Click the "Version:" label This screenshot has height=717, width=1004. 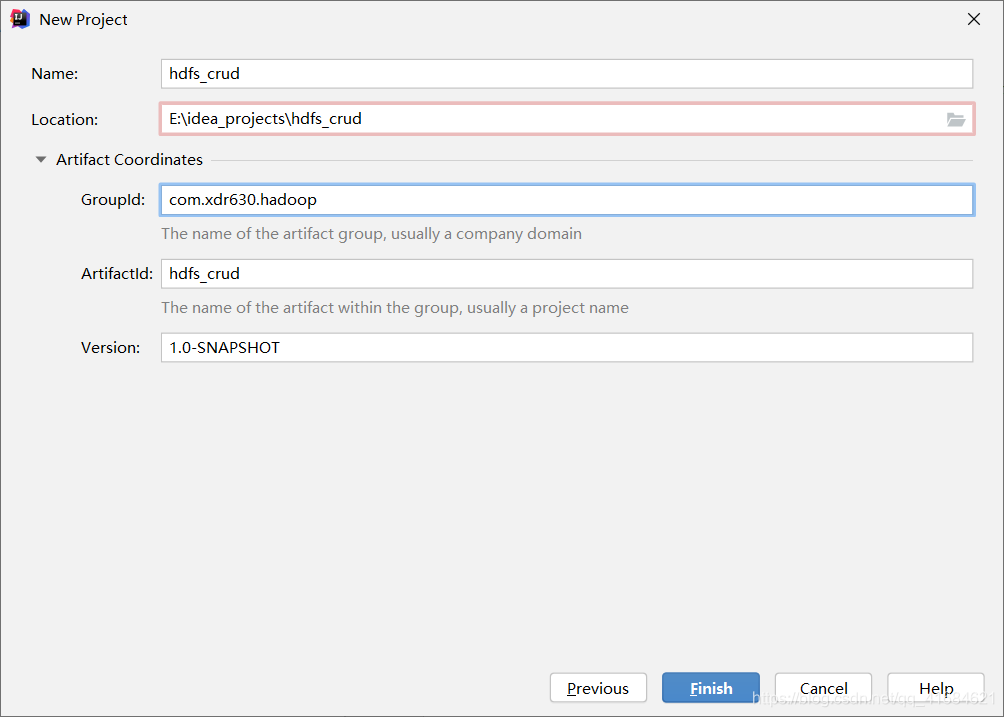click(111, 348)
